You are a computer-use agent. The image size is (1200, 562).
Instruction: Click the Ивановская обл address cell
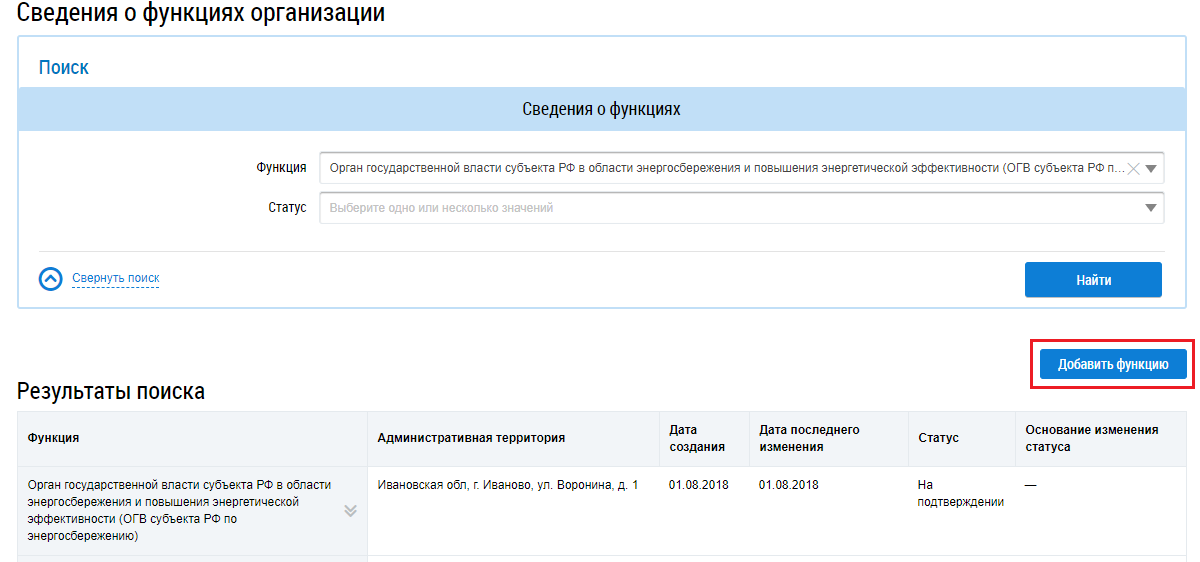point(507,485)
